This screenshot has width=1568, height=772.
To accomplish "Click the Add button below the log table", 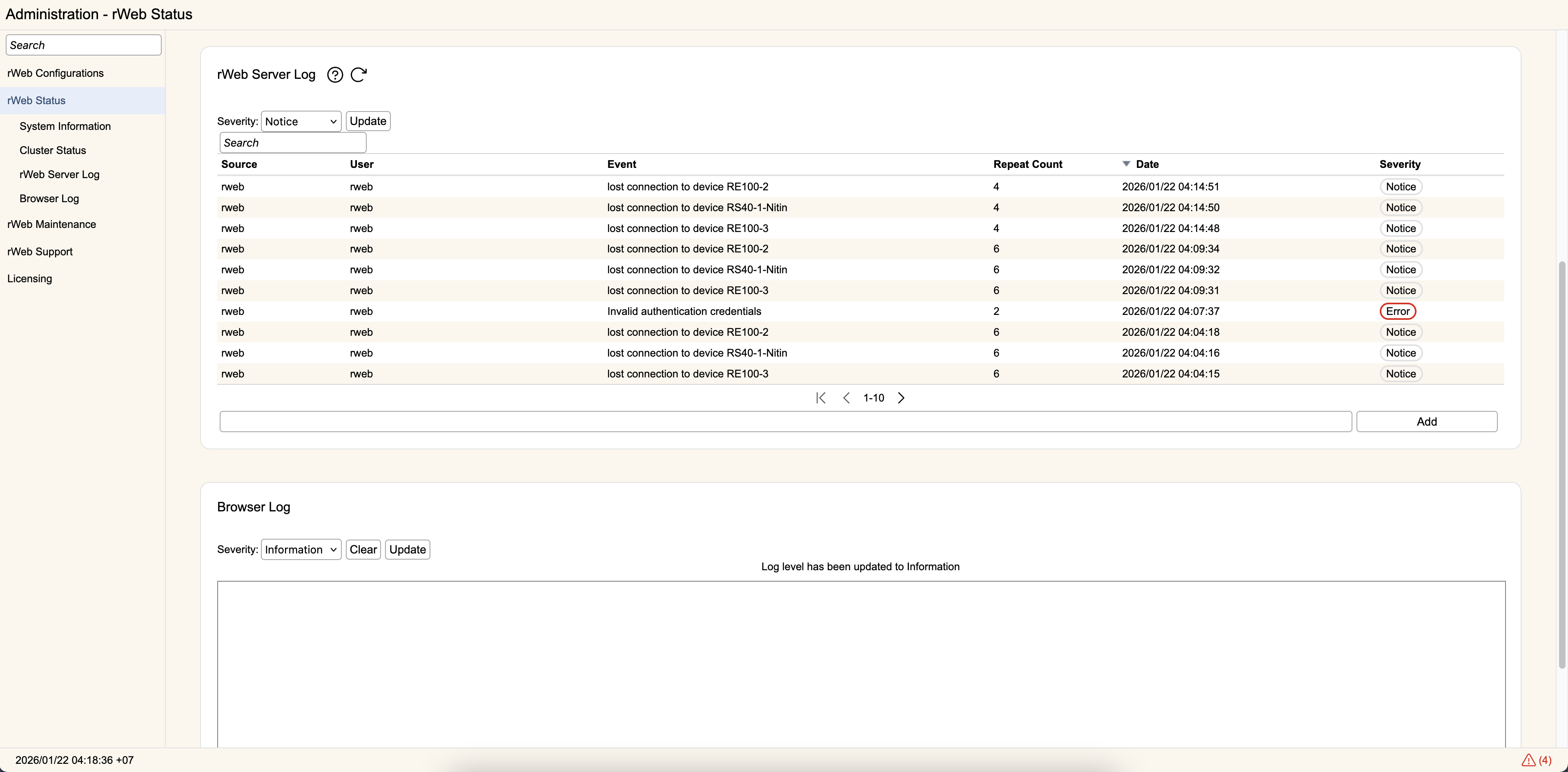I will coord(1426,421).
